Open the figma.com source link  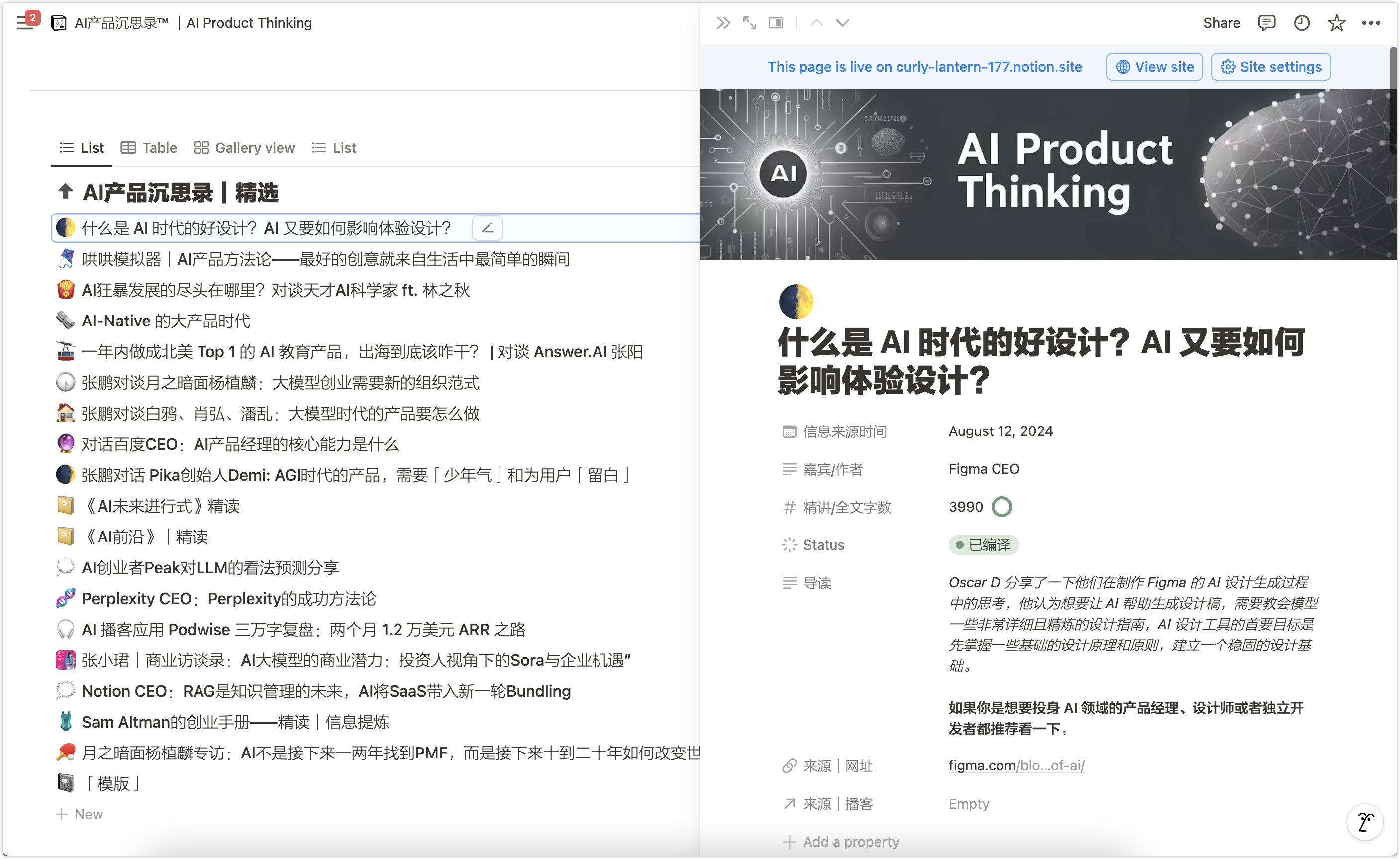(1016, 766)
